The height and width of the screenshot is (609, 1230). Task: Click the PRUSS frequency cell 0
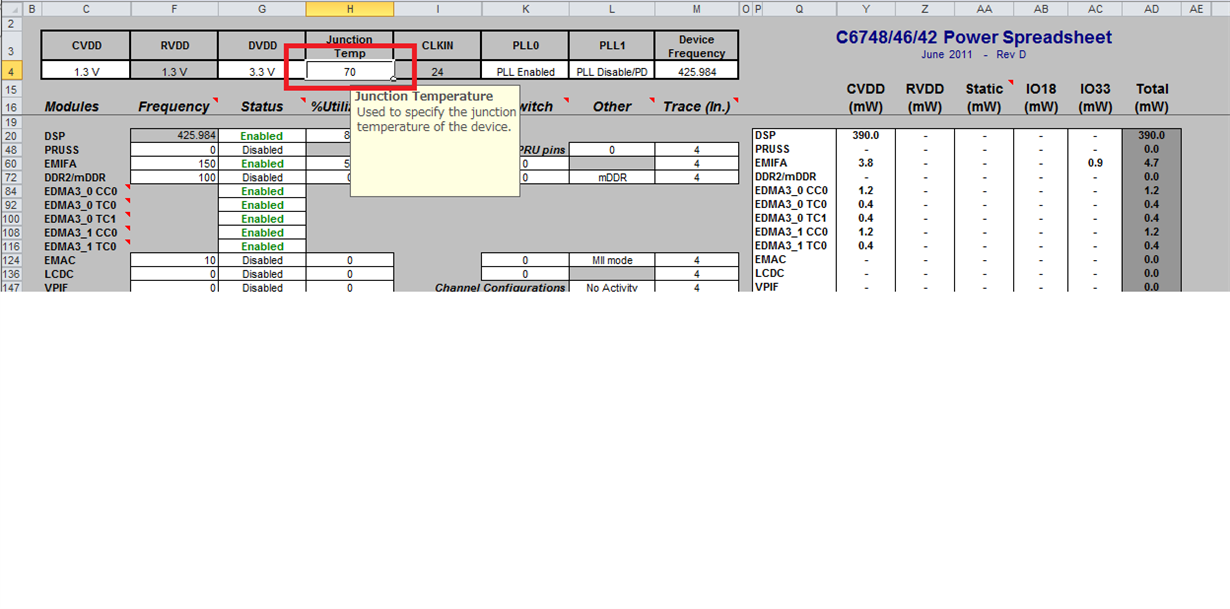click(174, 149)
